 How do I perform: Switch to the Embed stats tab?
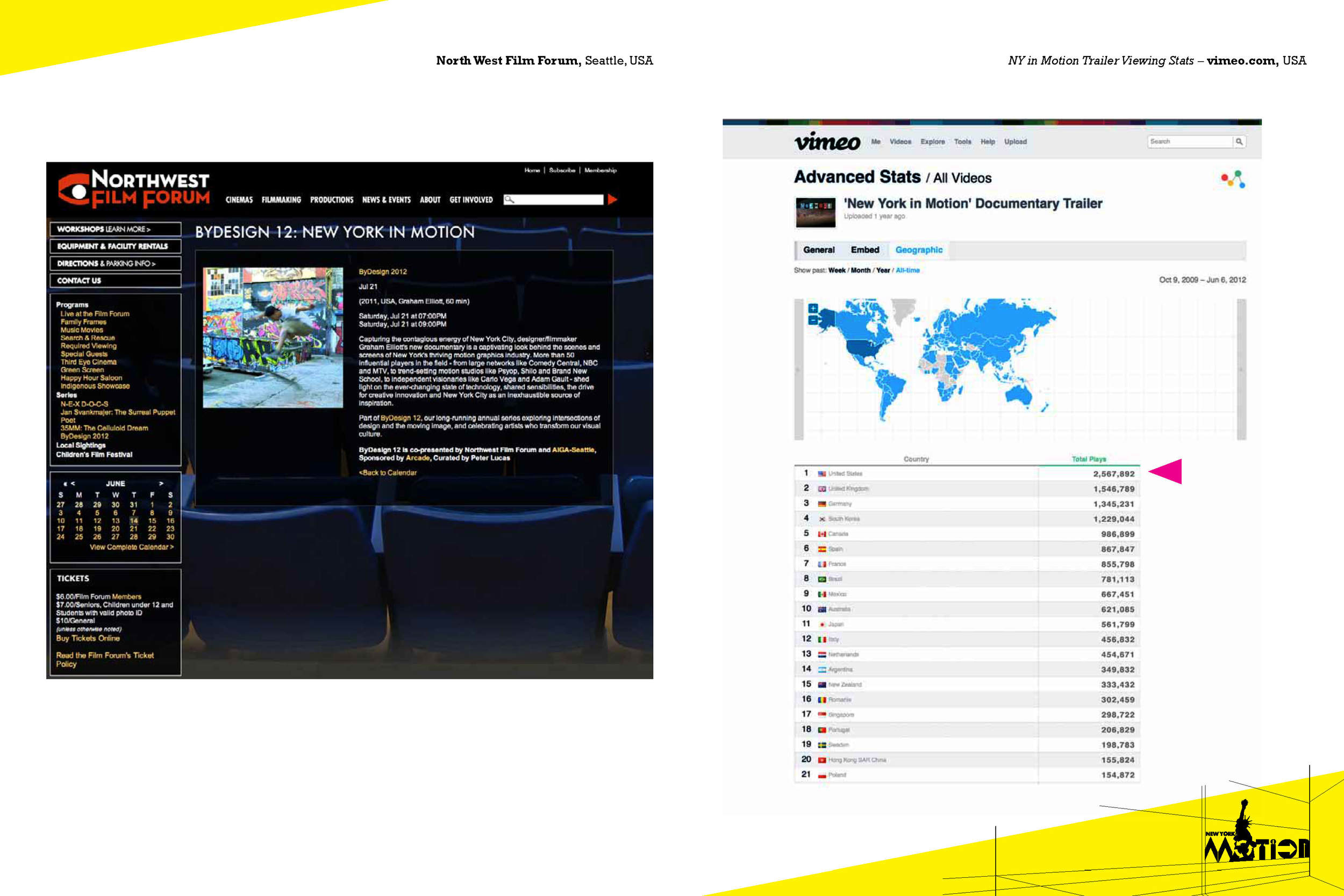click(864, 250)
